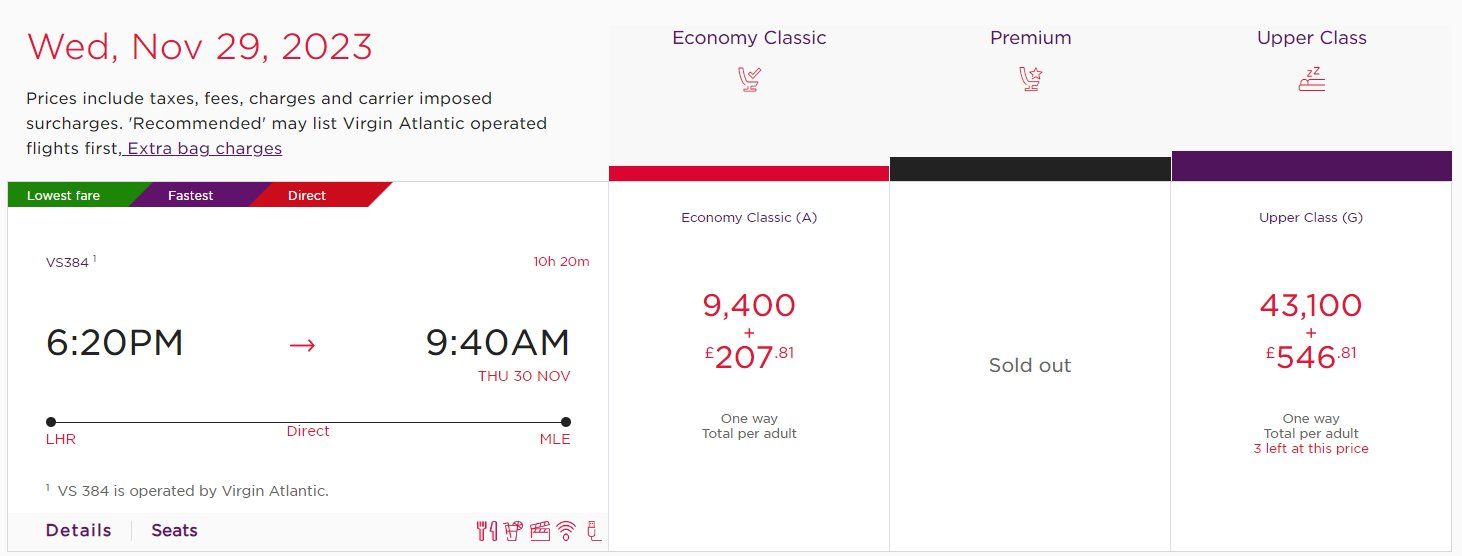Click the Sold out Premium fare cell
This screenshot has height=556, width=1462.
point(1030,366)
